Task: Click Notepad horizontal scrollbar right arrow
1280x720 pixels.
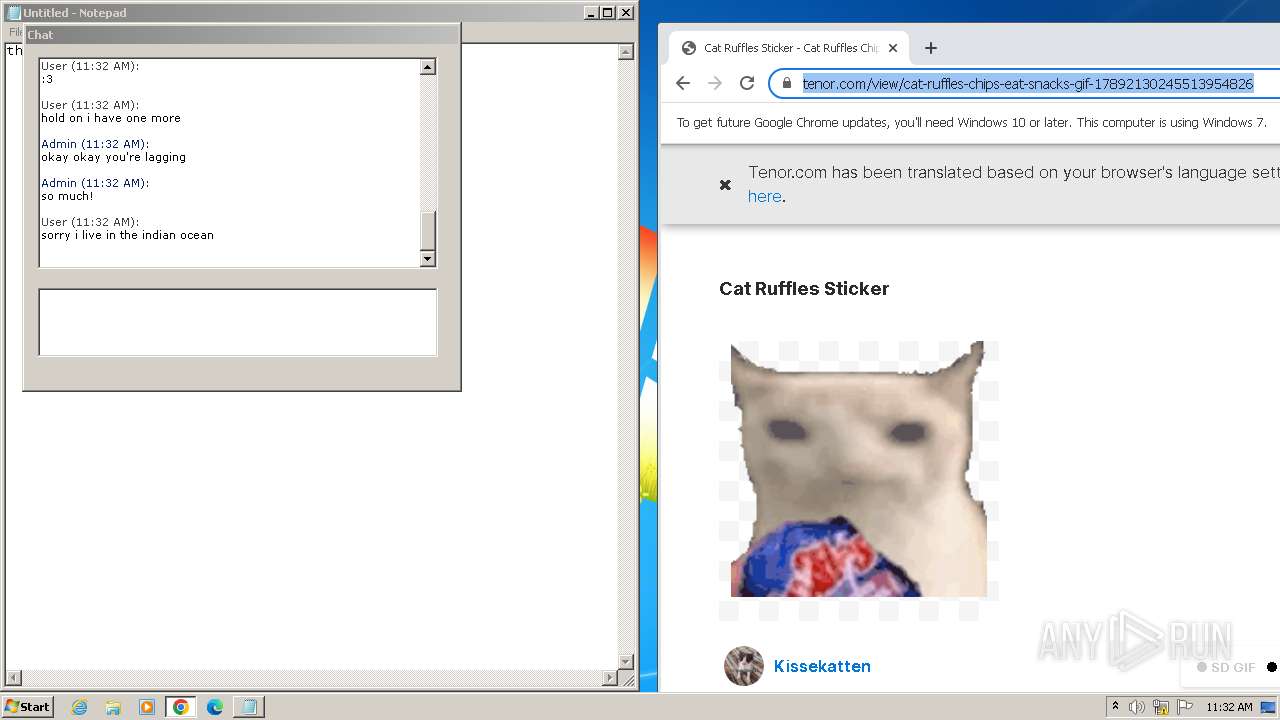Action: click(610, 678)
